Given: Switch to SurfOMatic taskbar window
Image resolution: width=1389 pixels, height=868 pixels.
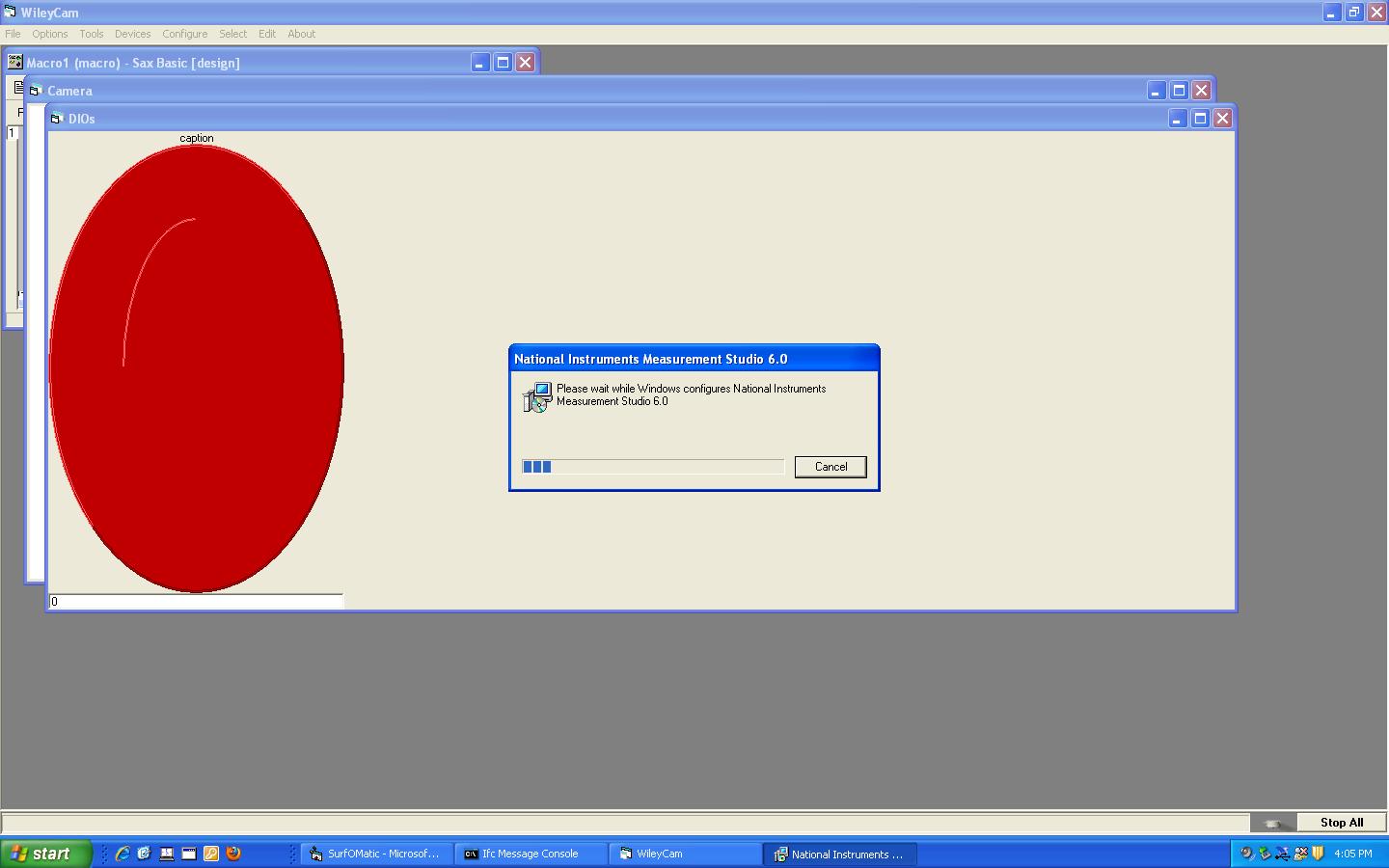Looking at the screenshot, I should (x=375, y=854).
